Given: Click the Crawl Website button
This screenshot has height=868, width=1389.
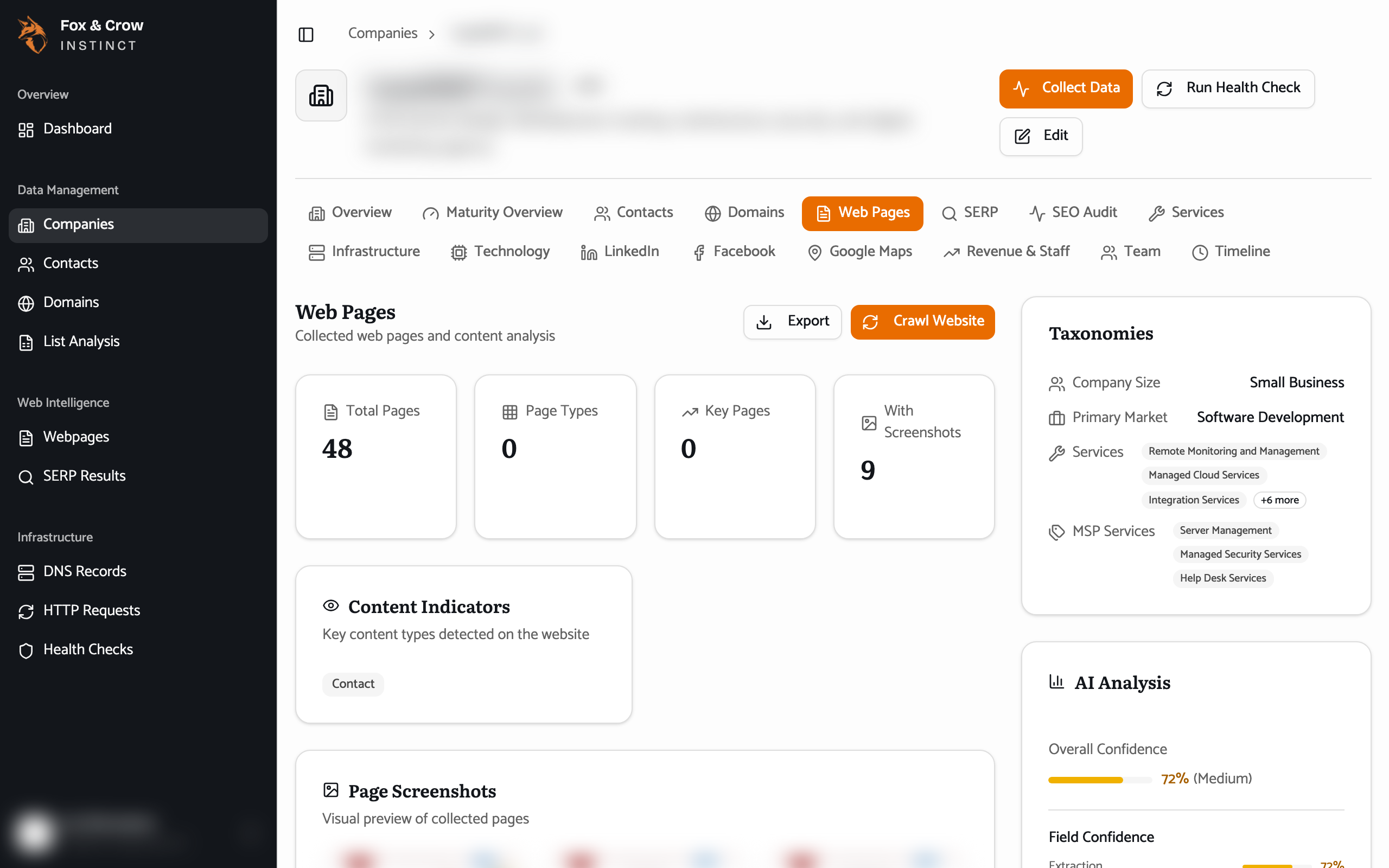Looking at the screenshot, I should click(x=922, y=322).
